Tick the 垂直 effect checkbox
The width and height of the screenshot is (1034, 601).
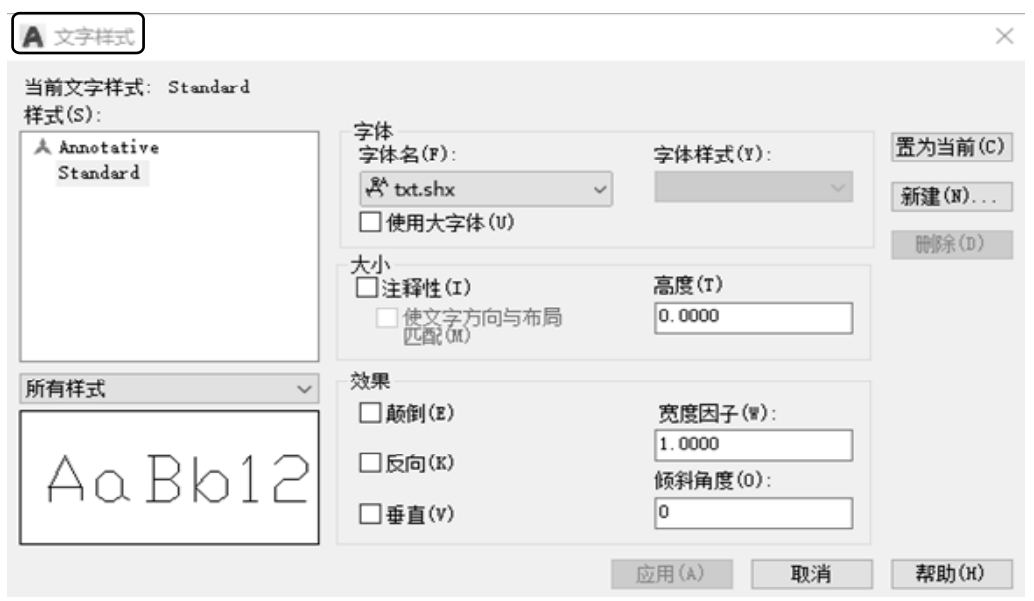(x=368, y=515)
